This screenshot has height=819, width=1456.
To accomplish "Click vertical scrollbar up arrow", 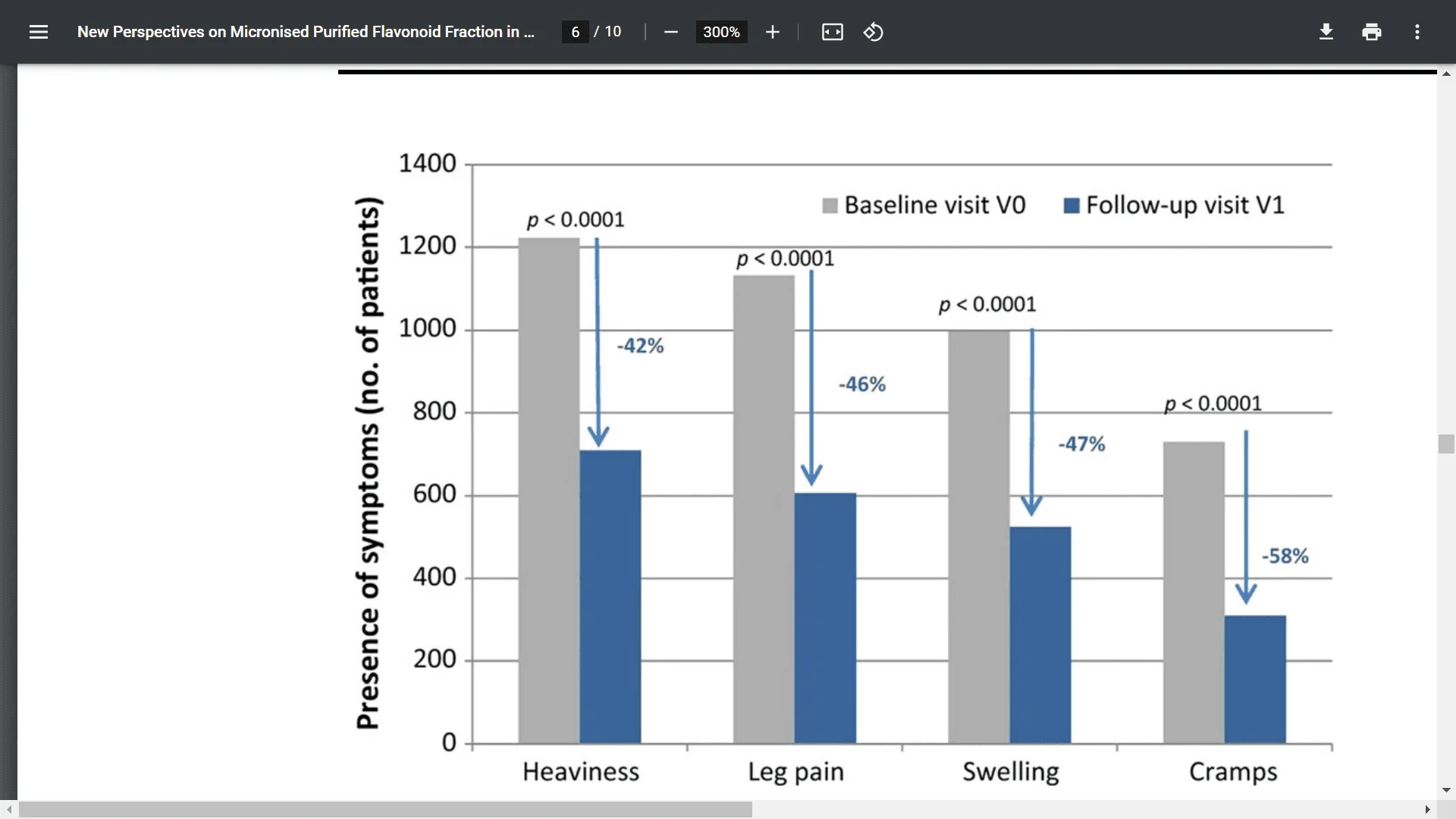I will pos(1446,74).
